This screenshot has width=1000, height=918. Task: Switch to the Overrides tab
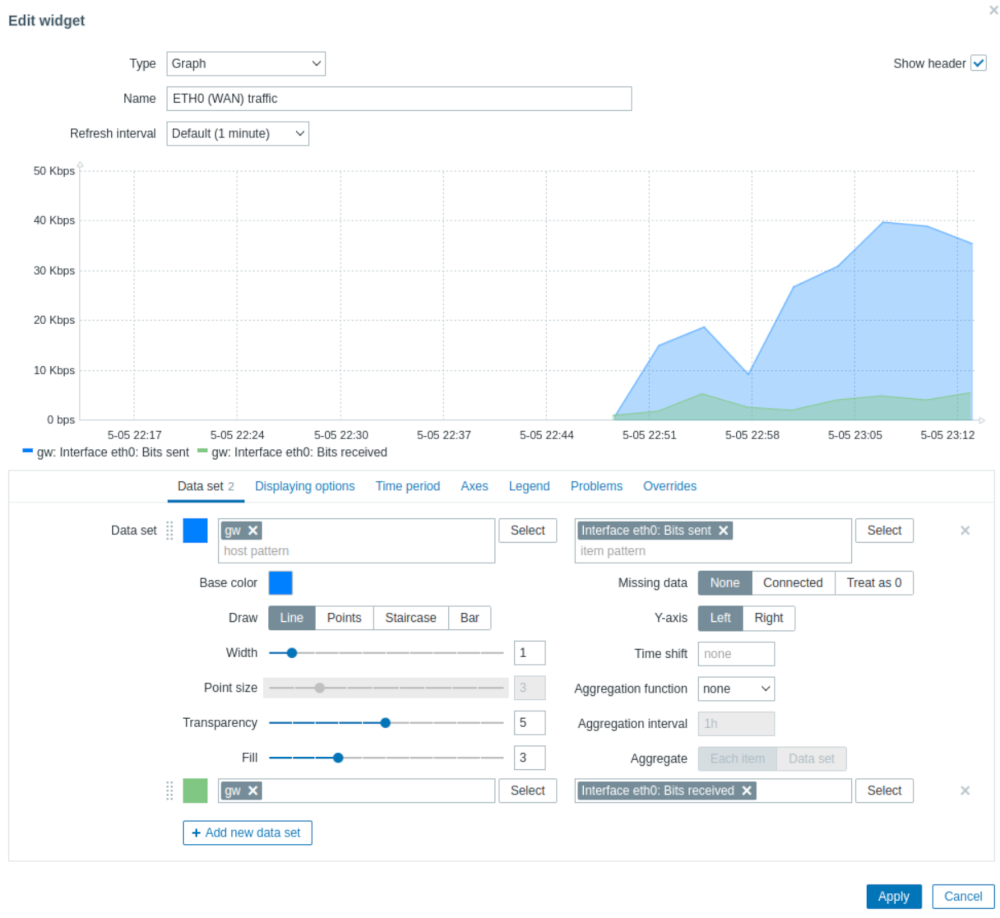[x=670, y=487]
